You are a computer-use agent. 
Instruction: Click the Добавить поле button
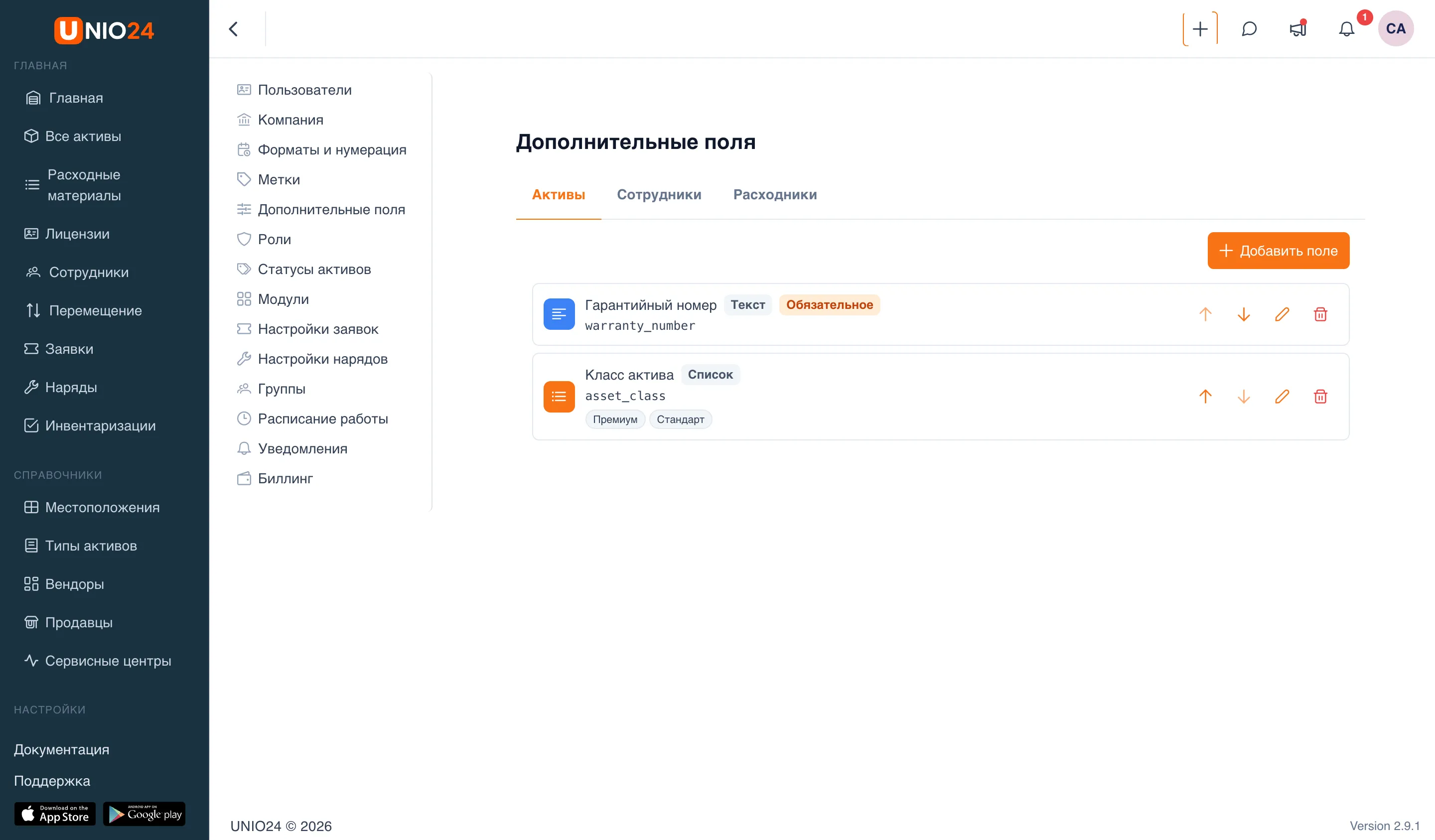tap(1278, 251)
